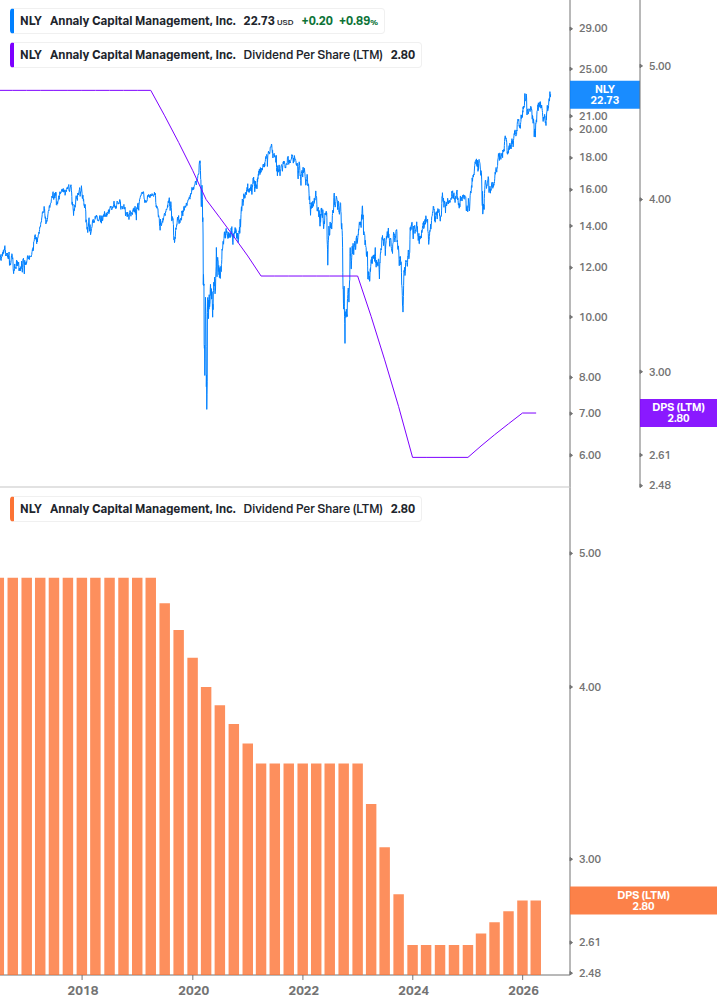Click the orange DPS (LTM) 2.80 axis tag
Viewport: 717px width, 1005px height.
643,901
